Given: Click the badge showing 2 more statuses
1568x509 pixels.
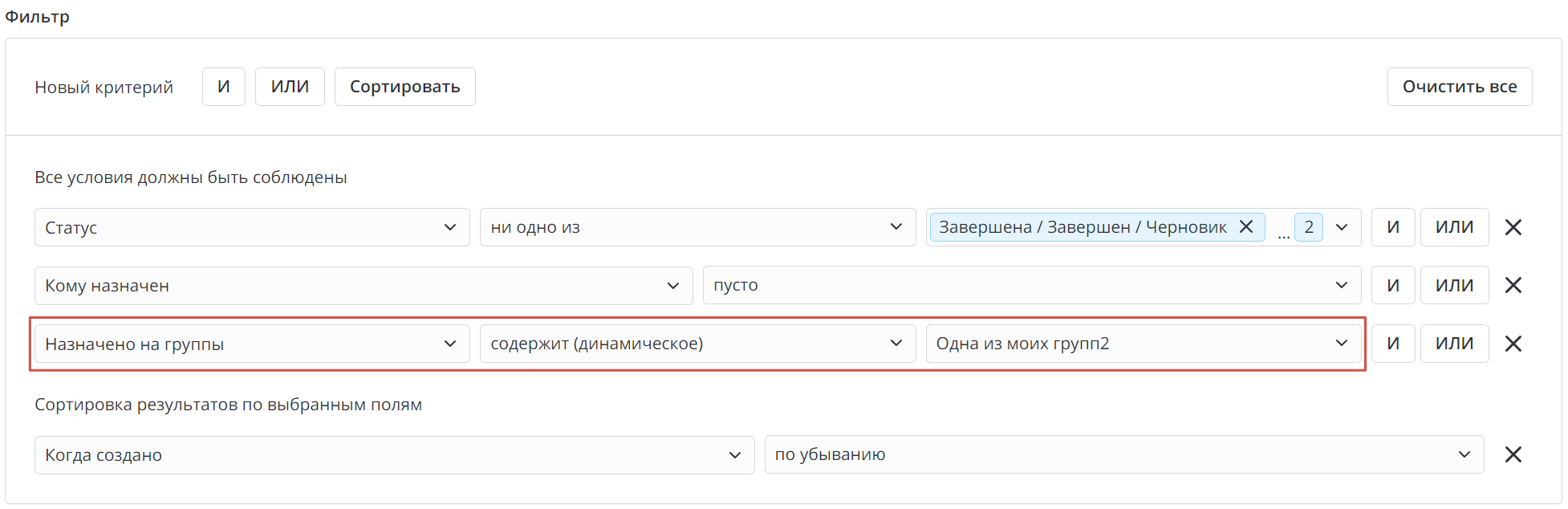Looking at the screenshot, I should click(x=1308, y=227).
